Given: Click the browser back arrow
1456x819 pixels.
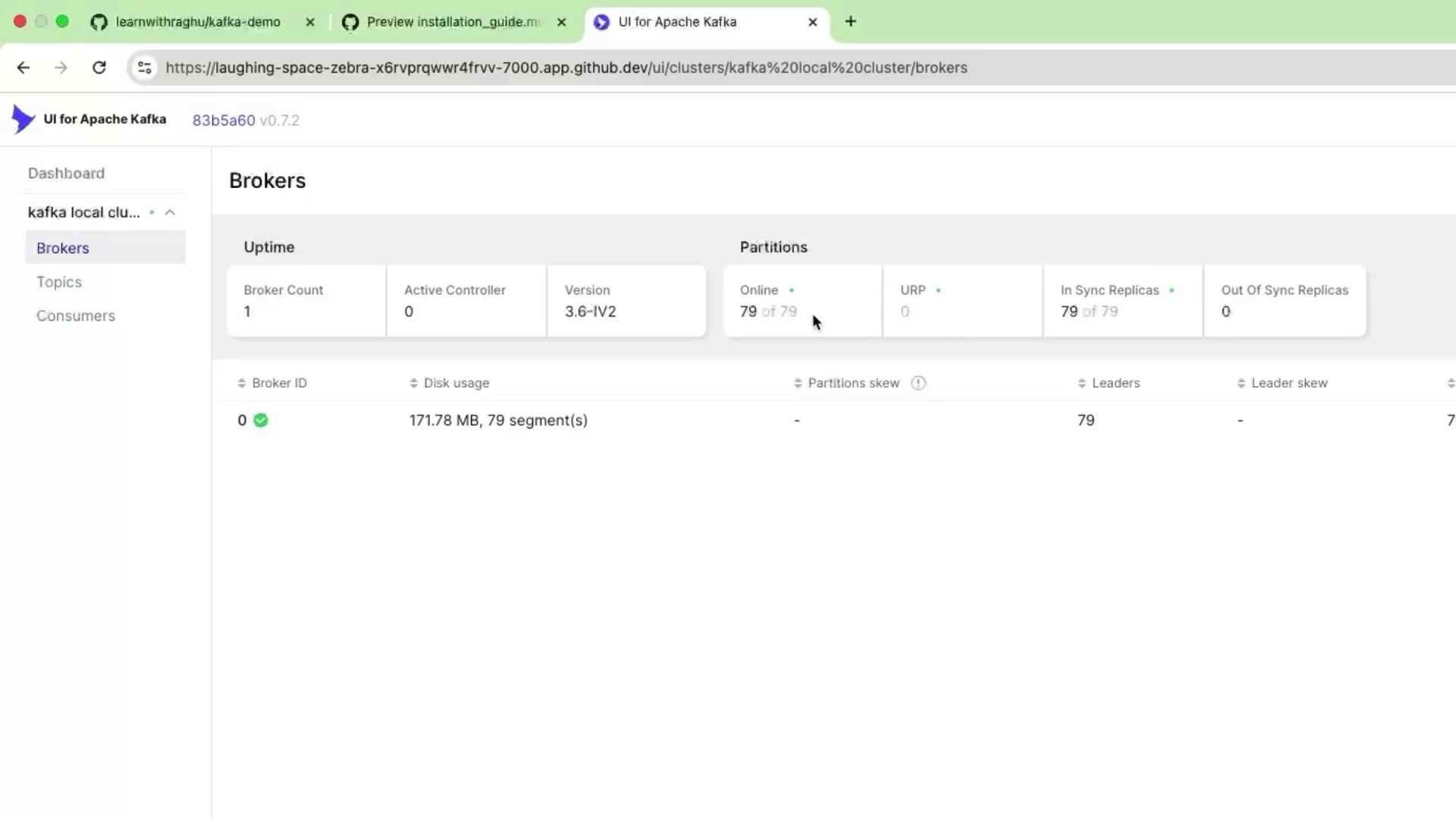Looking at the screenshot, I should (24, 67).
